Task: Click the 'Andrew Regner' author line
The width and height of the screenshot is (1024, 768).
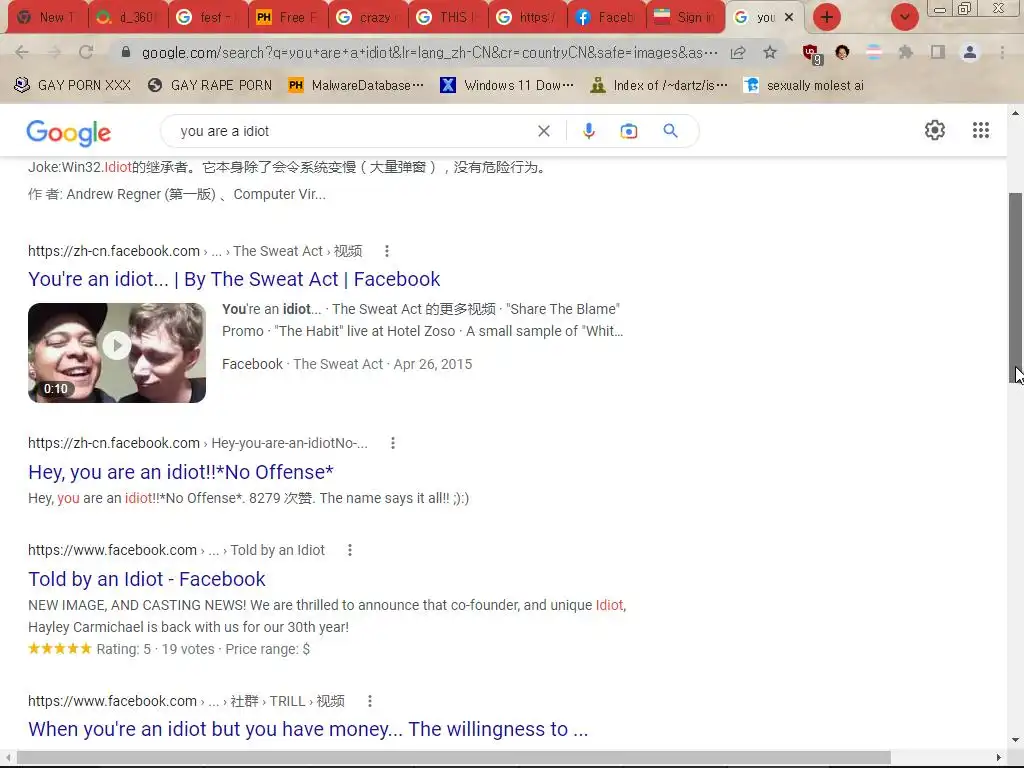Action: pos(177,195)
